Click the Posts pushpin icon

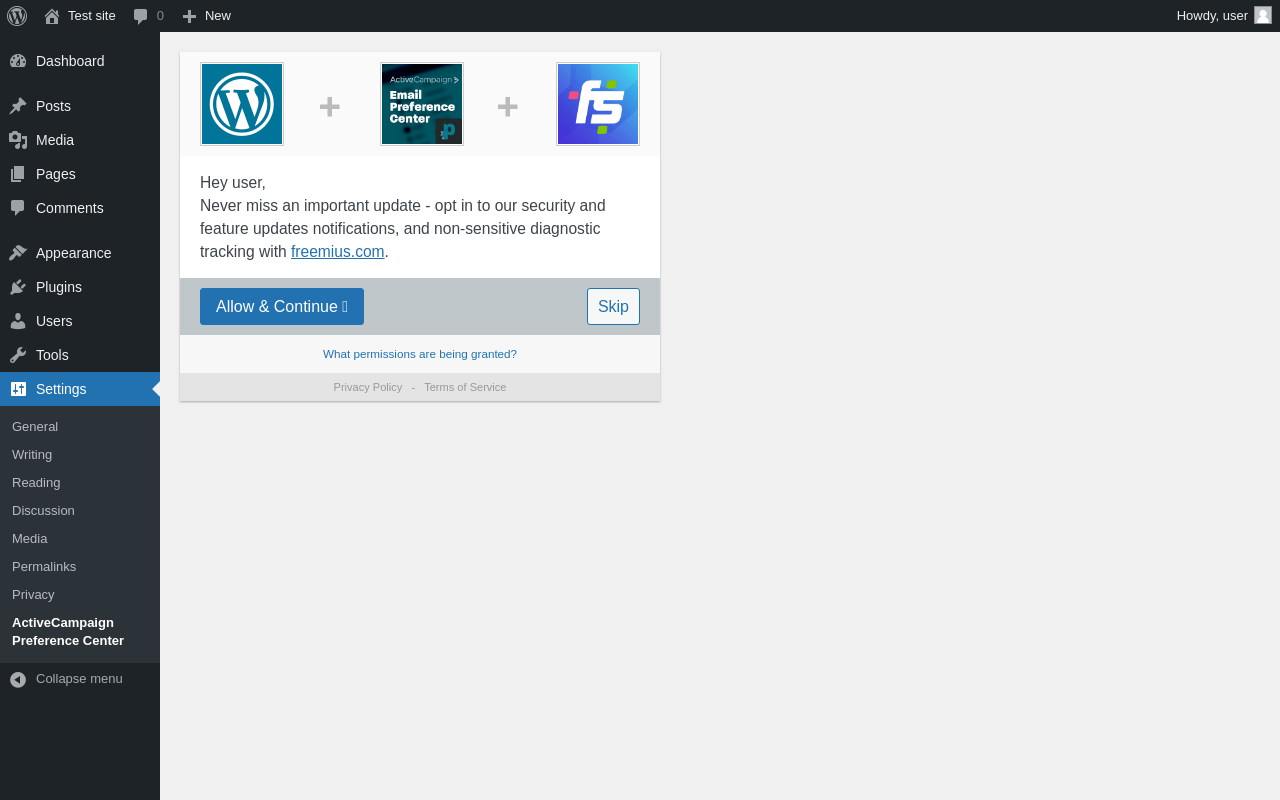point(18,106)
